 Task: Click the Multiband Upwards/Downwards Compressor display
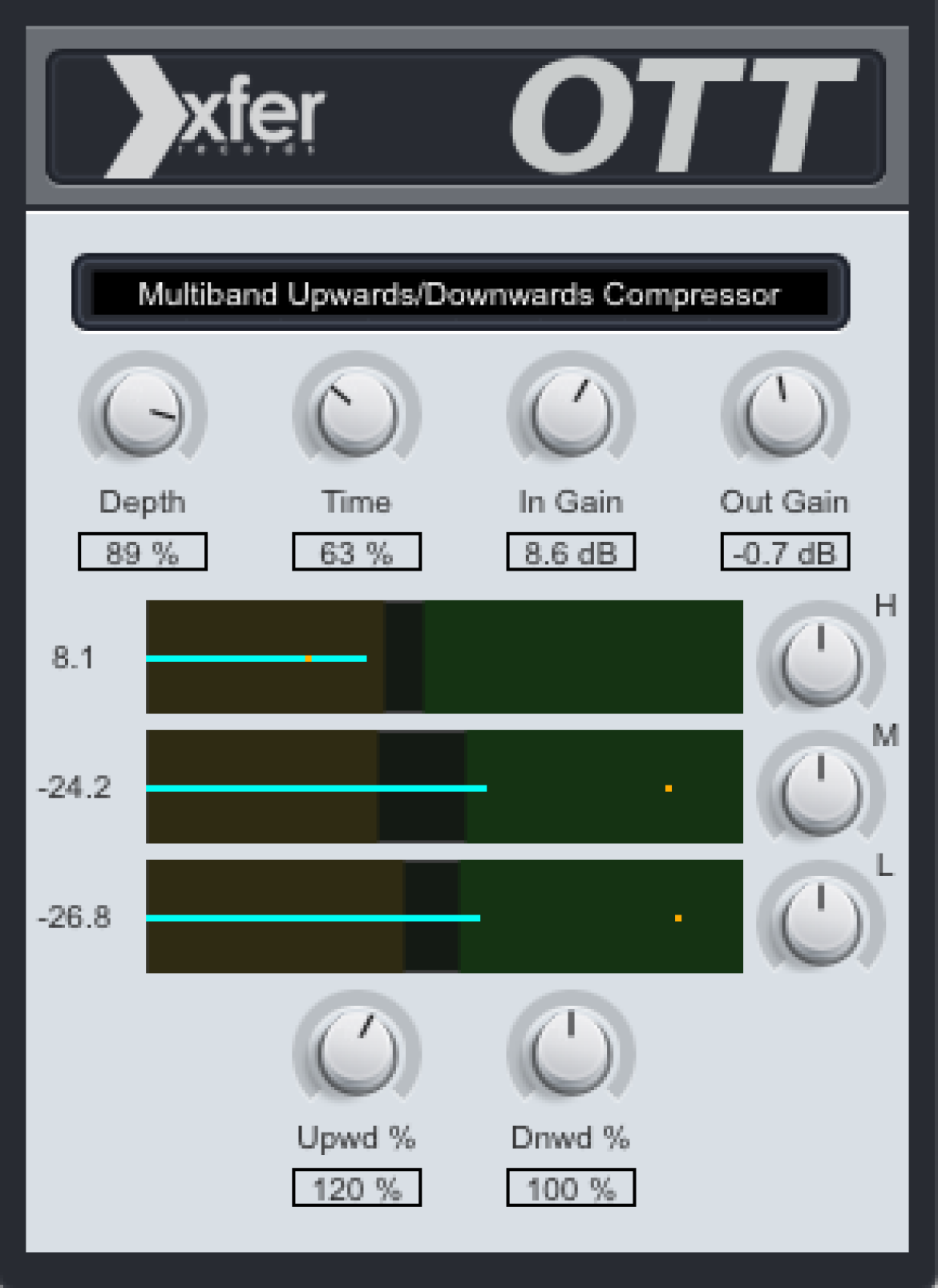pyautogui.click(x=460, y=293)
